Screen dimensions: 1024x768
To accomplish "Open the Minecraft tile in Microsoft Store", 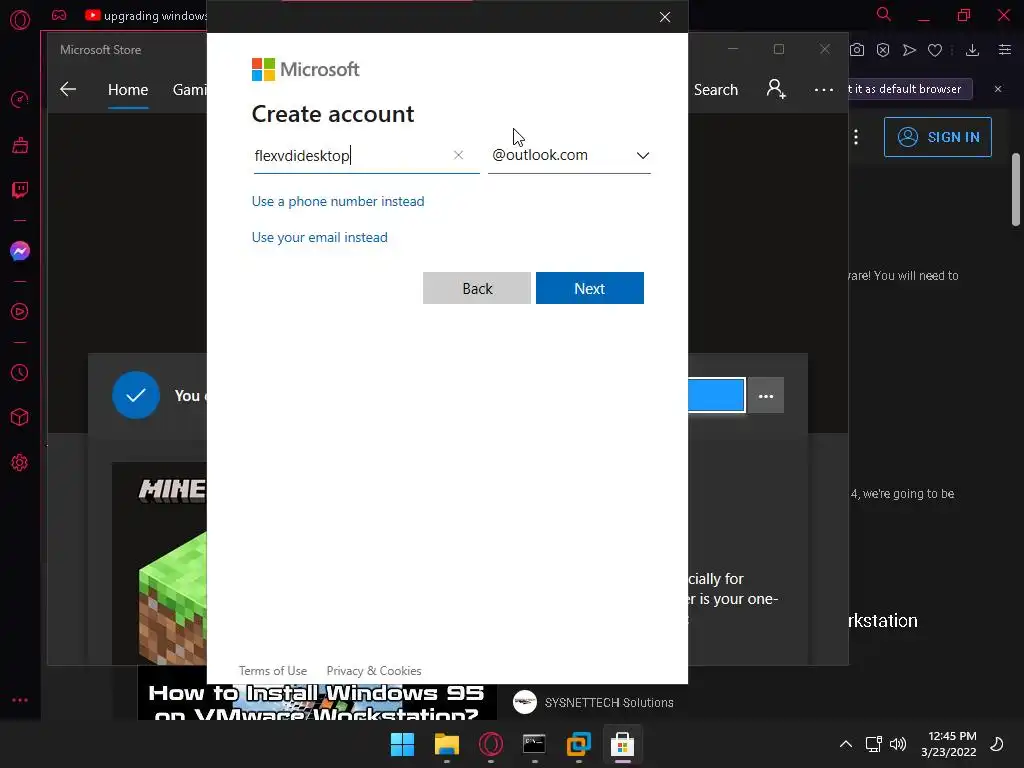I will coord(159,564).
